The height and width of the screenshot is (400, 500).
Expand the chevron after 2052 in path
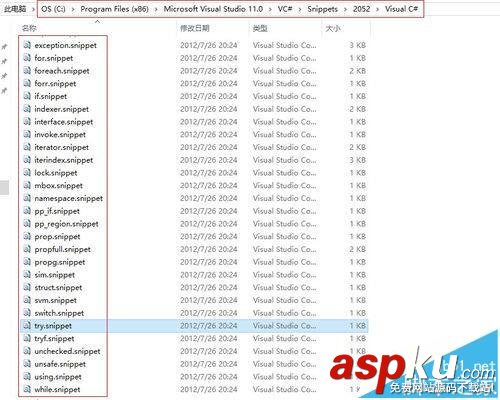tap(377, 9)
